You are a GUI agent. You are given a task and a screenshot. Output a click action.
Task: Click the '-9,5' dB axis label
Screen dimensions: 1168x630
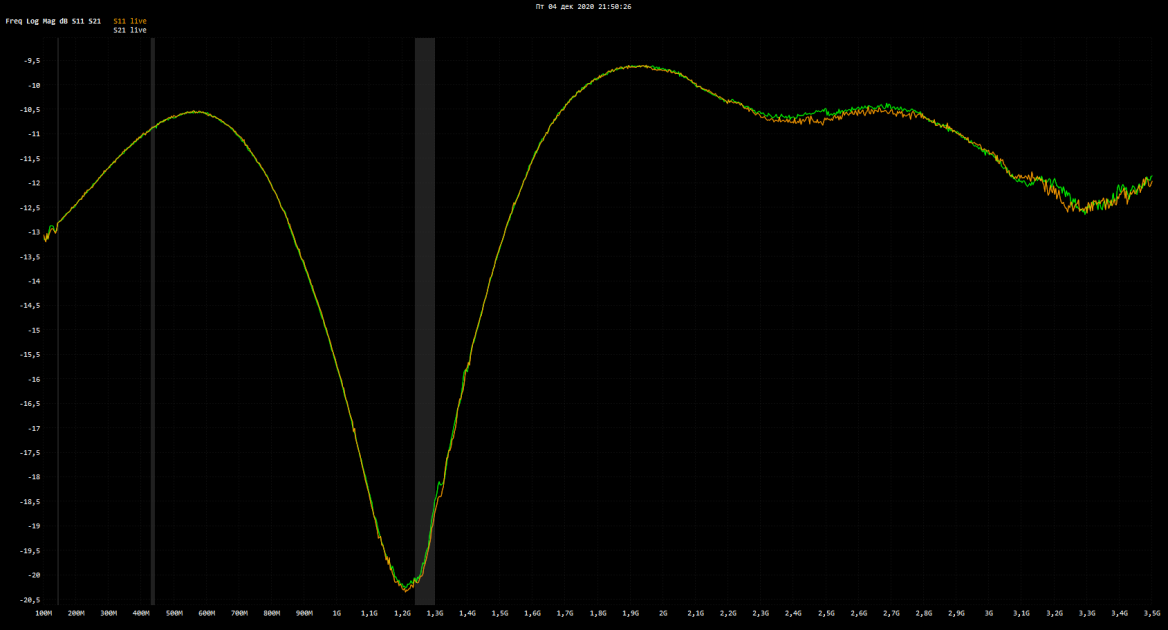coord(31,61)
